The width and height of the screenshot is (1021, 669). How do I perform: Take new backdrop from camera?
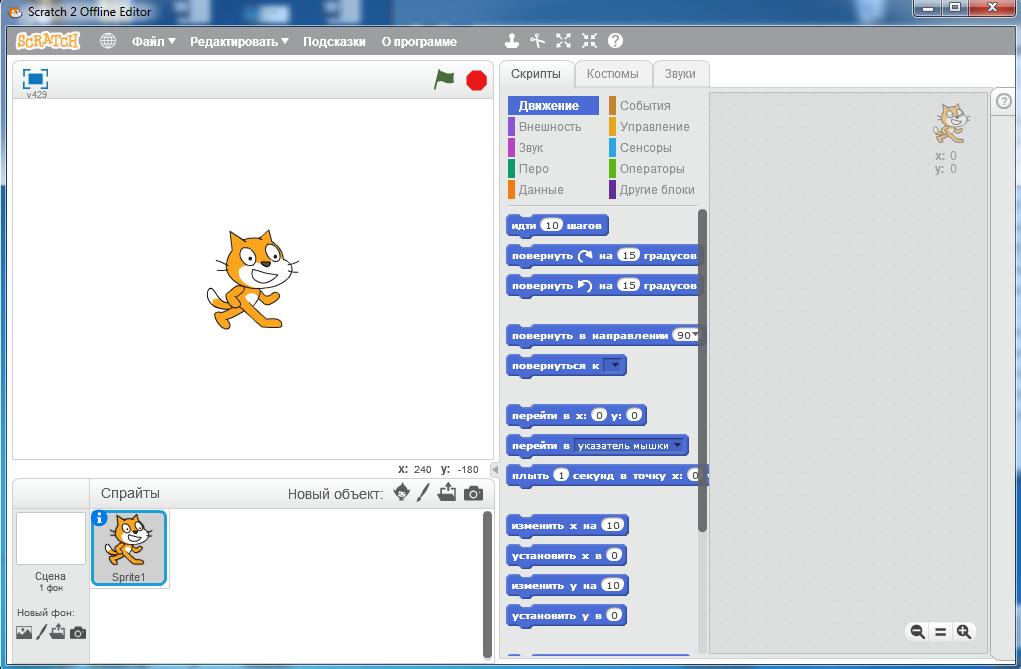point(78,633)
